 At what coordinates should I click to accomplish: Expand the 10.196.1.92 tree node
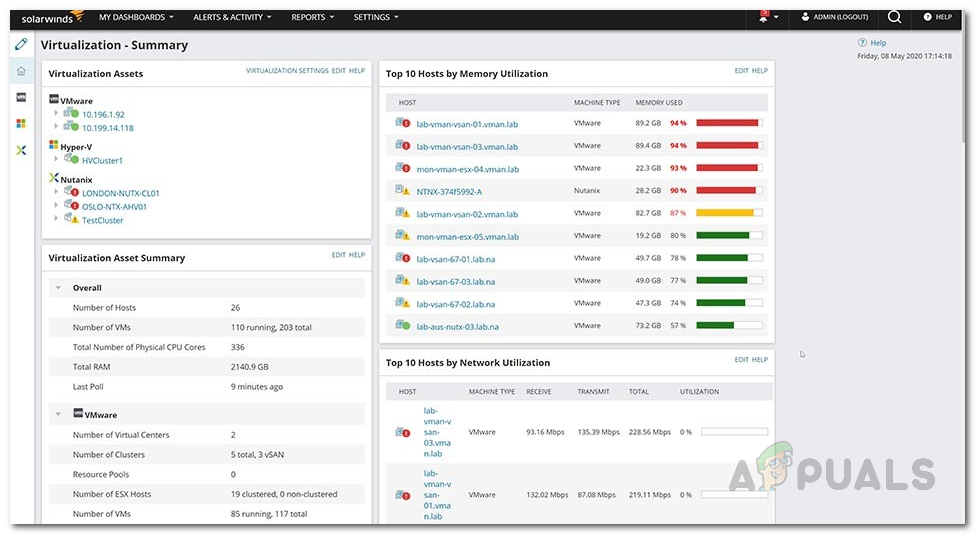(x=57, y=114)
